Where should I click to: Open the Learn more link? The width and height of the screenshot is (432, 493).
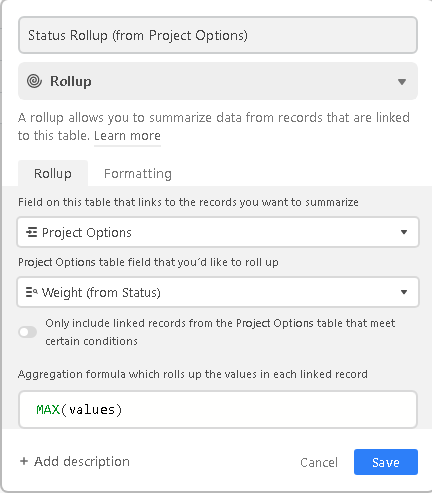[127, 136]
